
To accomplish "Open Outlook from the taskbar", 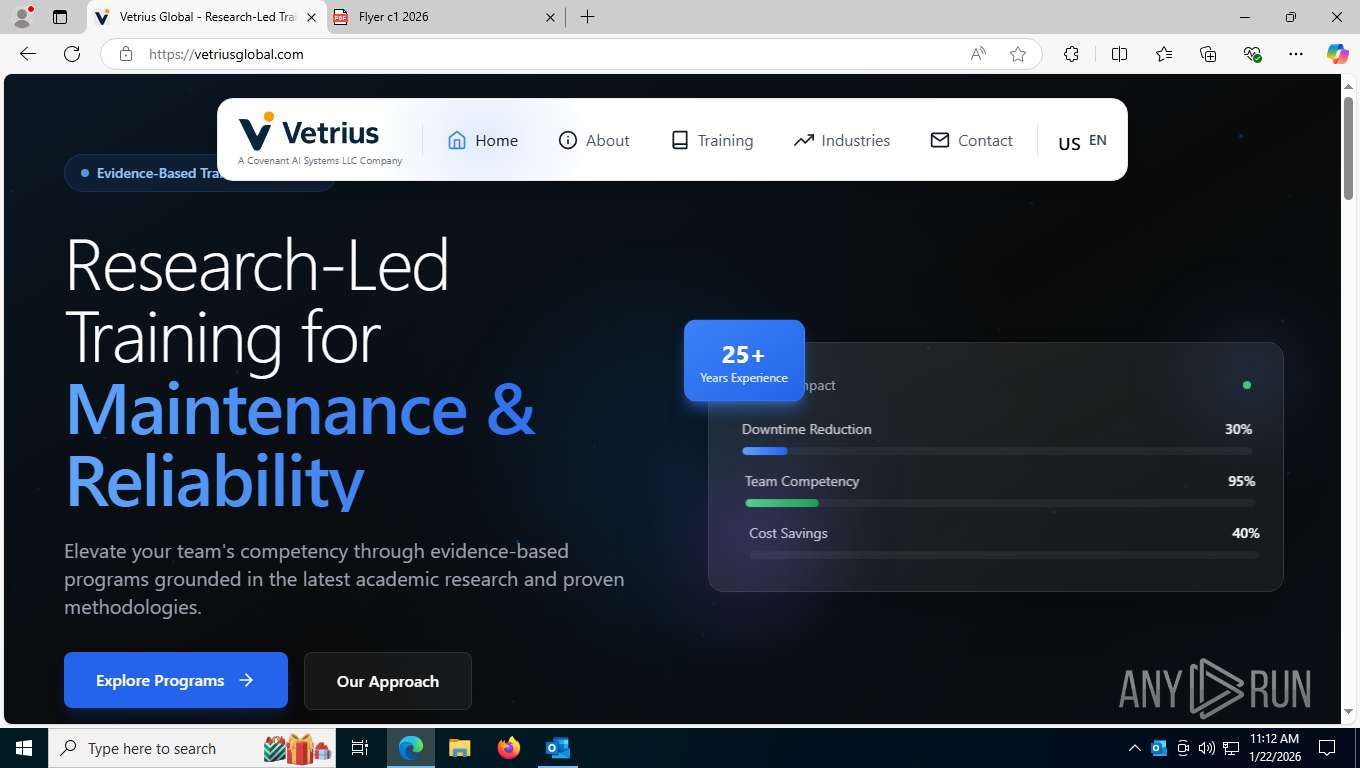I will [x=557, y=748].
